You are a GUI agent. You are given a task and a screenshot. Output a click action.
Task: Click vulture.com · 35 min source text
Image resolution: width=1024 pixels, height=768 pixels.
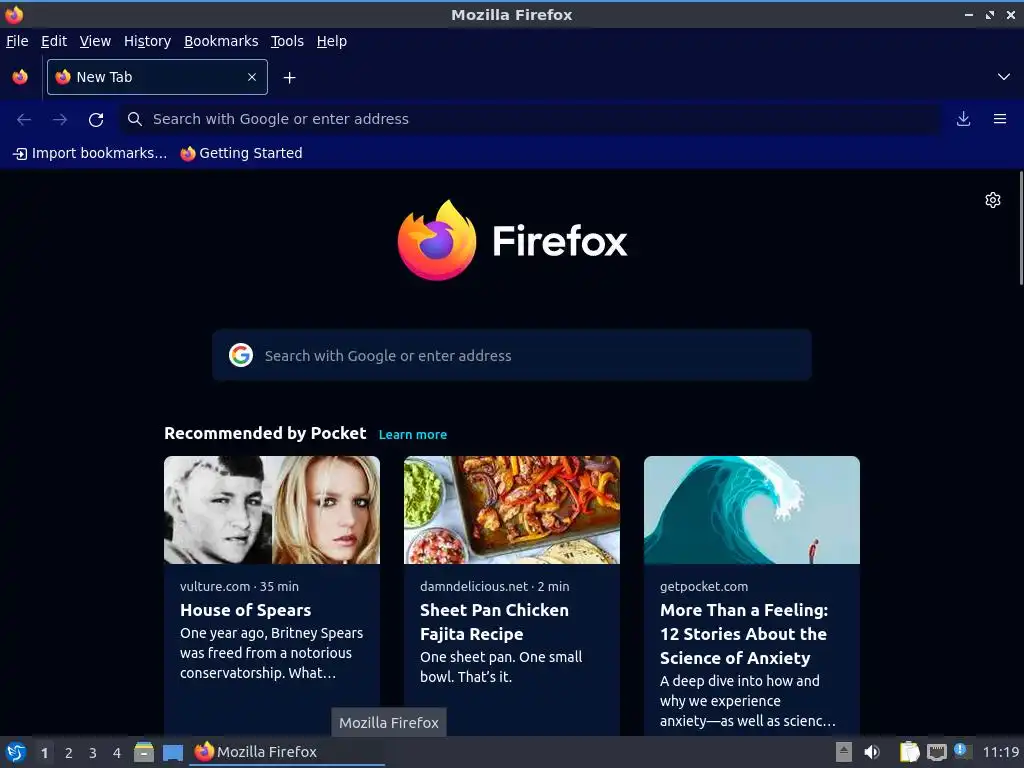tap(239, 586)
